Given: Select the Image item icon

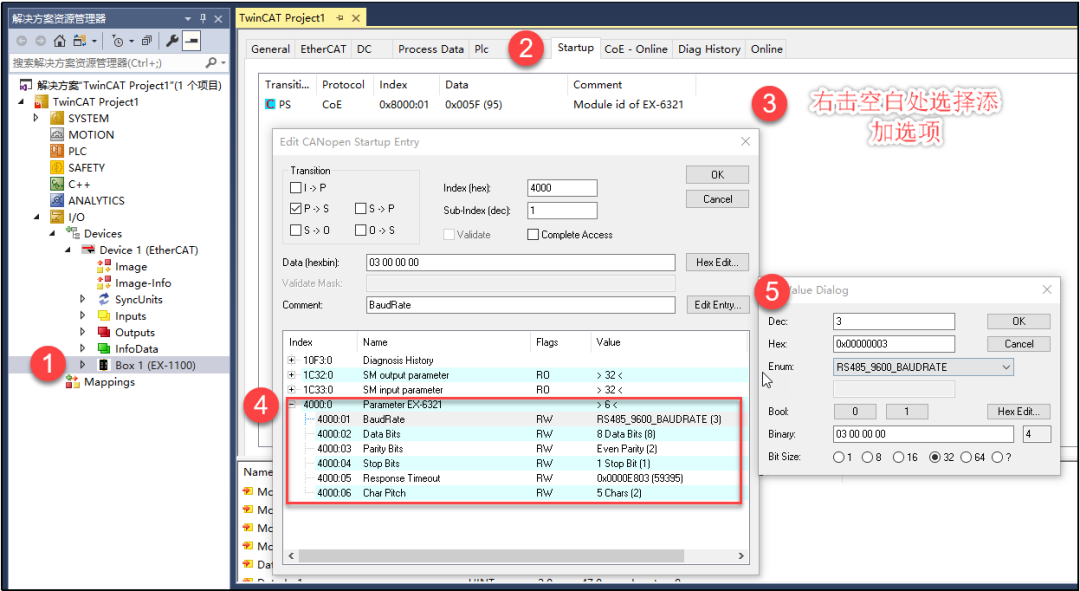Looking at the screenshot, I should click(x=104, y=267).
